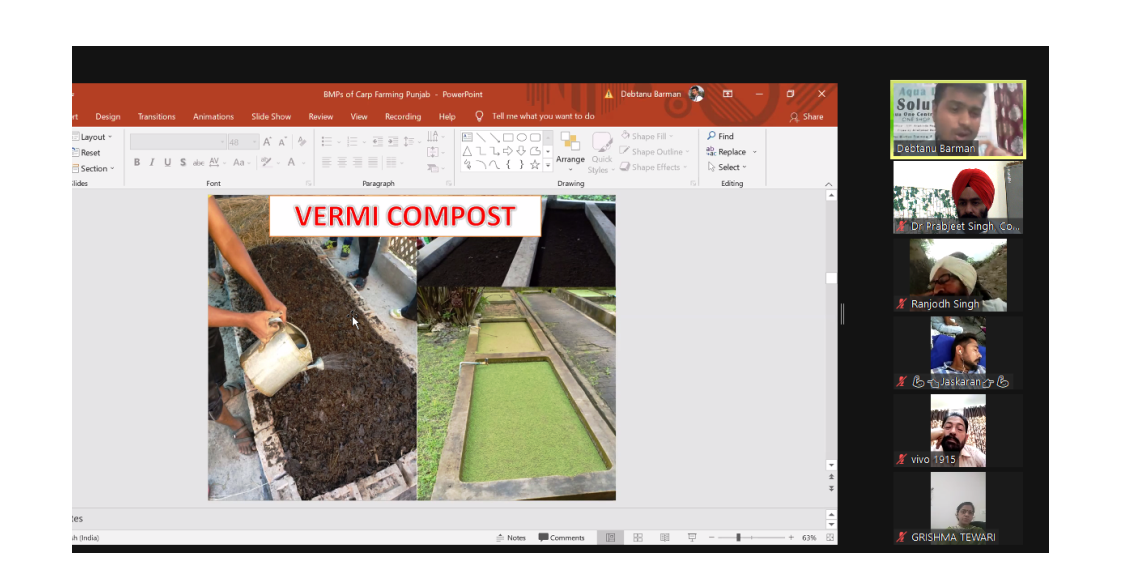
Task: Select the Right Arrow shape
Action: point(508,152)
